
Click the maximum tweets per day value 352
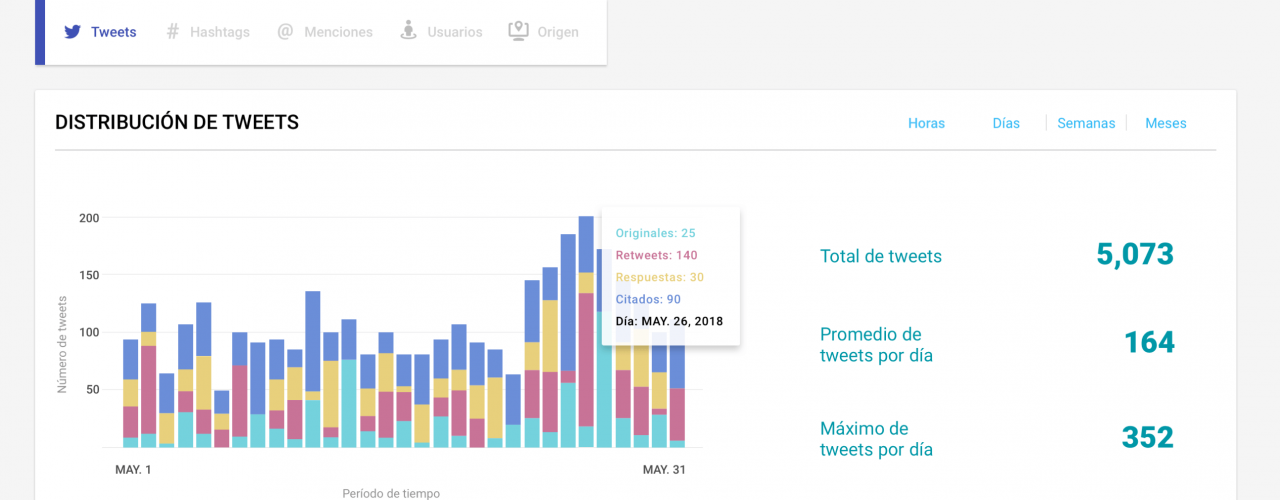(1147, 438)
